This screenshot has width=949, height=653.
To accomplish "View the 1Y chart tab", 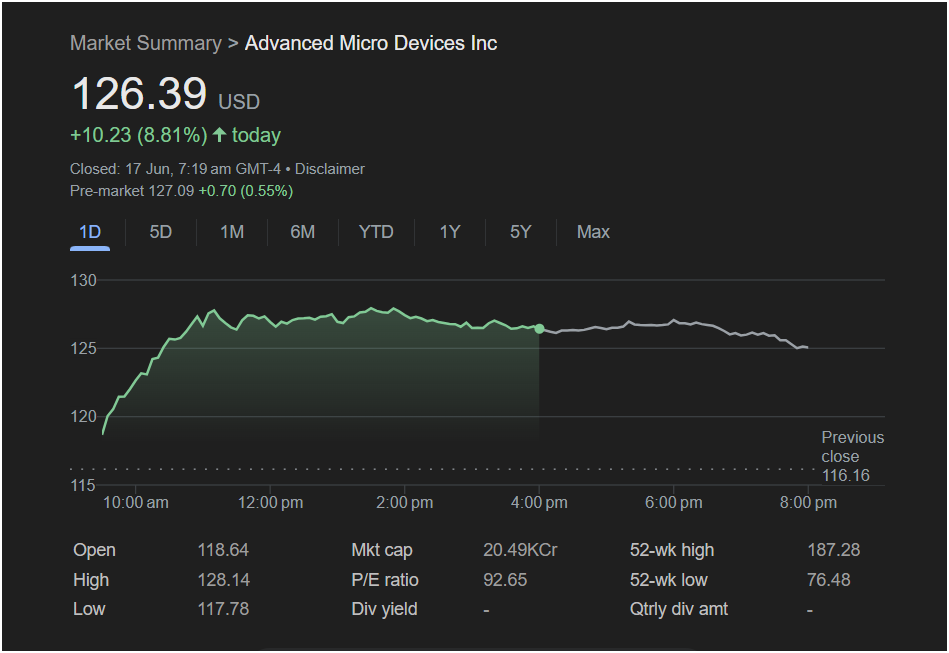I will pyautogui.click(x=450, y=232).
